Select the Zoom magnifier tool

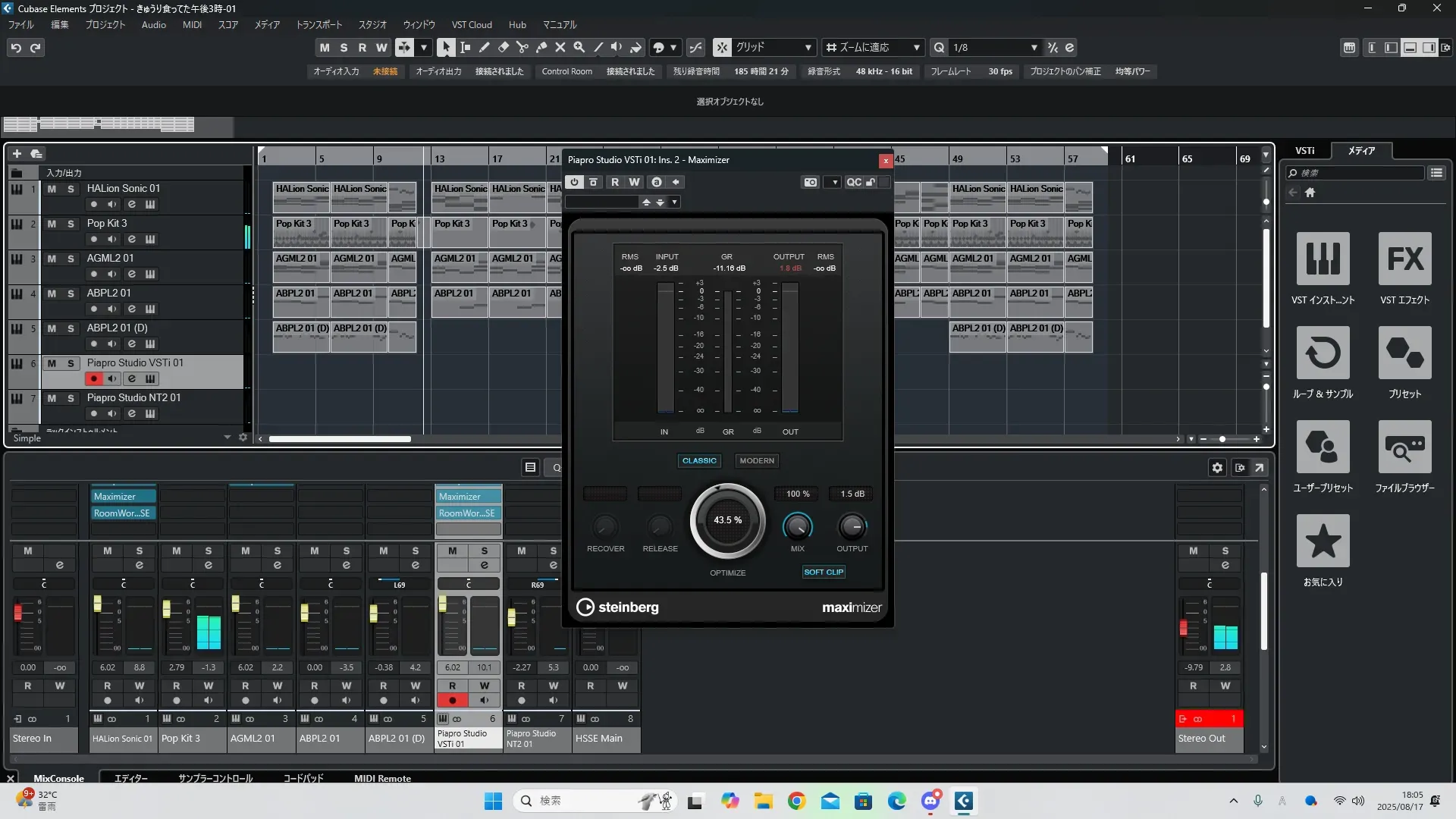click(x=579, y=47)
